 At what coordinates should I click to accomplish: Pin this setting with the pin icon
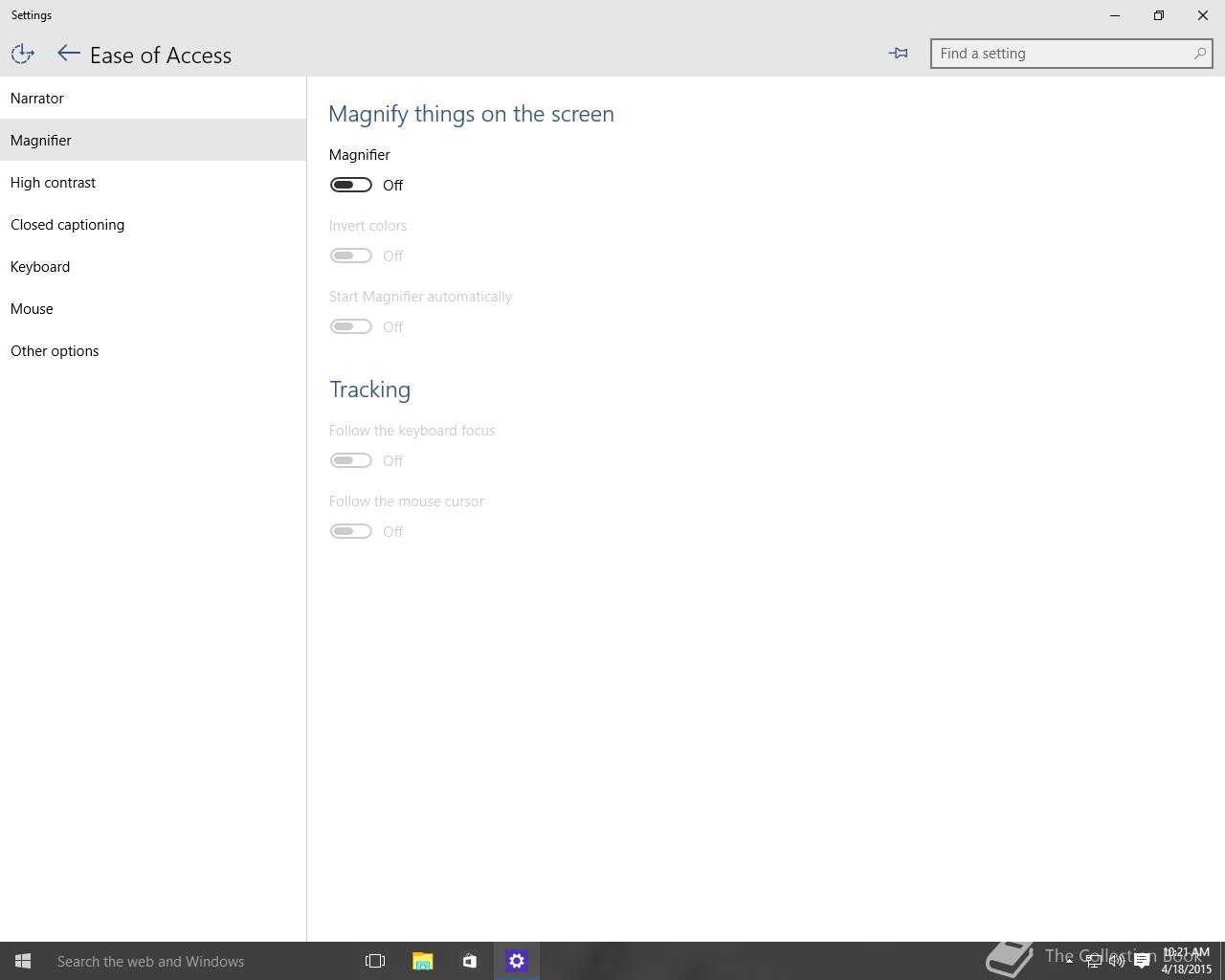point(898,54)
